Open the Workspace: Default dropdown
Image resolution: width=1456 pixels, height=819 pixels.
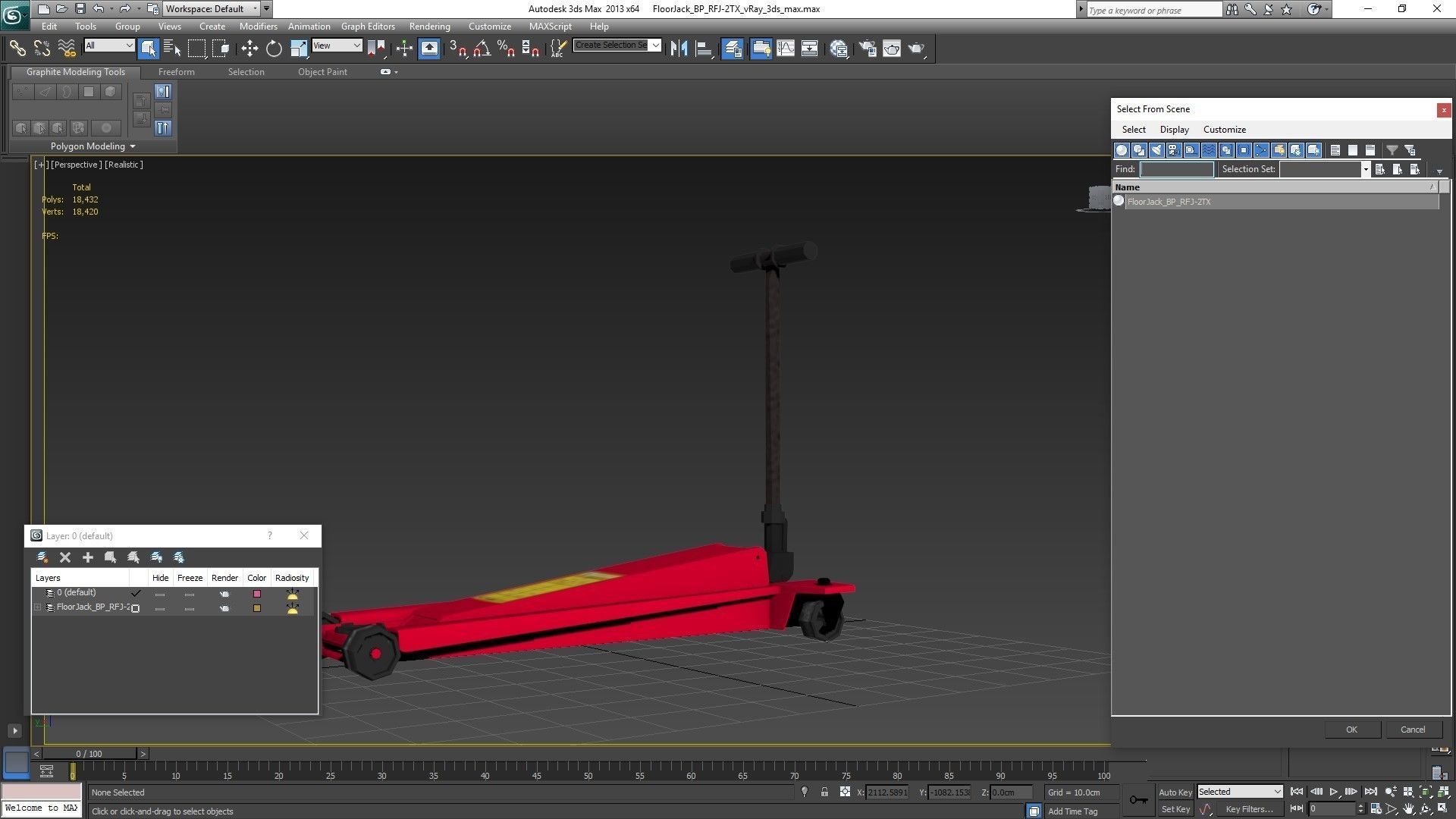pyautogui.click(x=212, y=9)
